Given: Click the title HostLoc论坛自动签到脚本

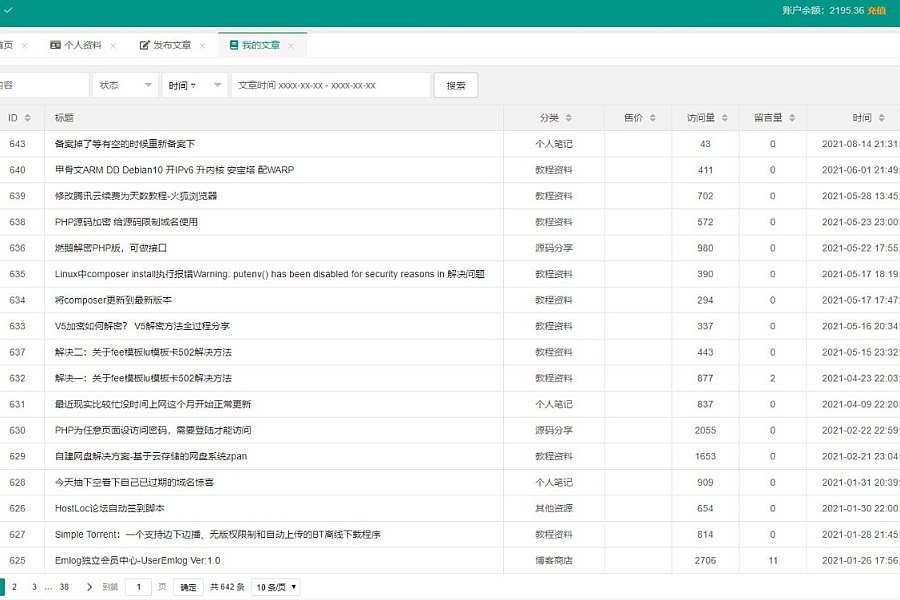Looking at the screenshot, I should click(110, 508).
